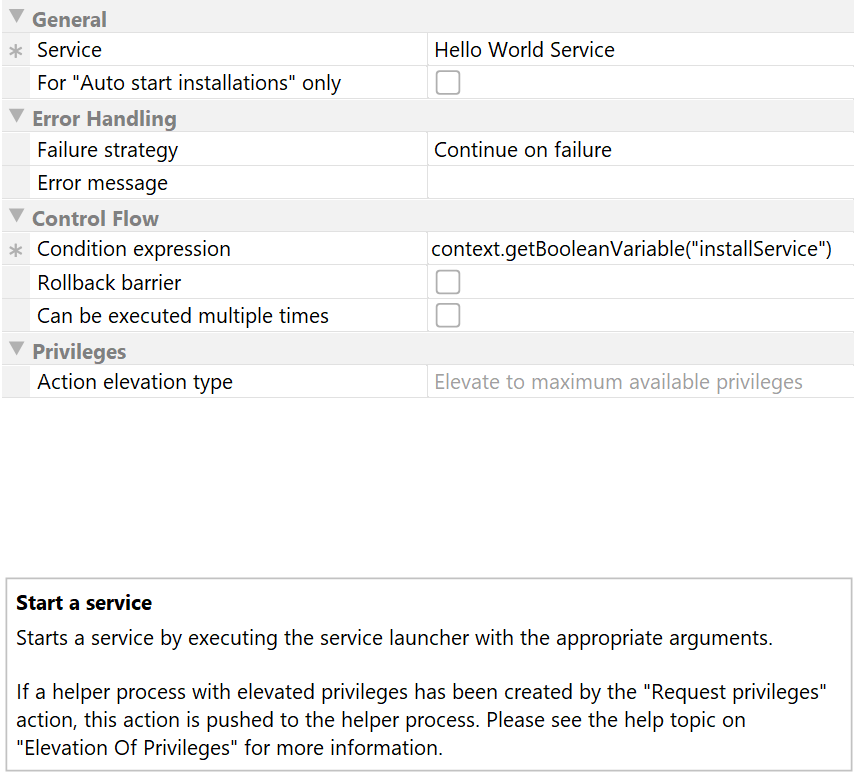The image size is (854, 775).
Task: Collapse the Control Flow section triangle
Action: click(x=16, y=217)
